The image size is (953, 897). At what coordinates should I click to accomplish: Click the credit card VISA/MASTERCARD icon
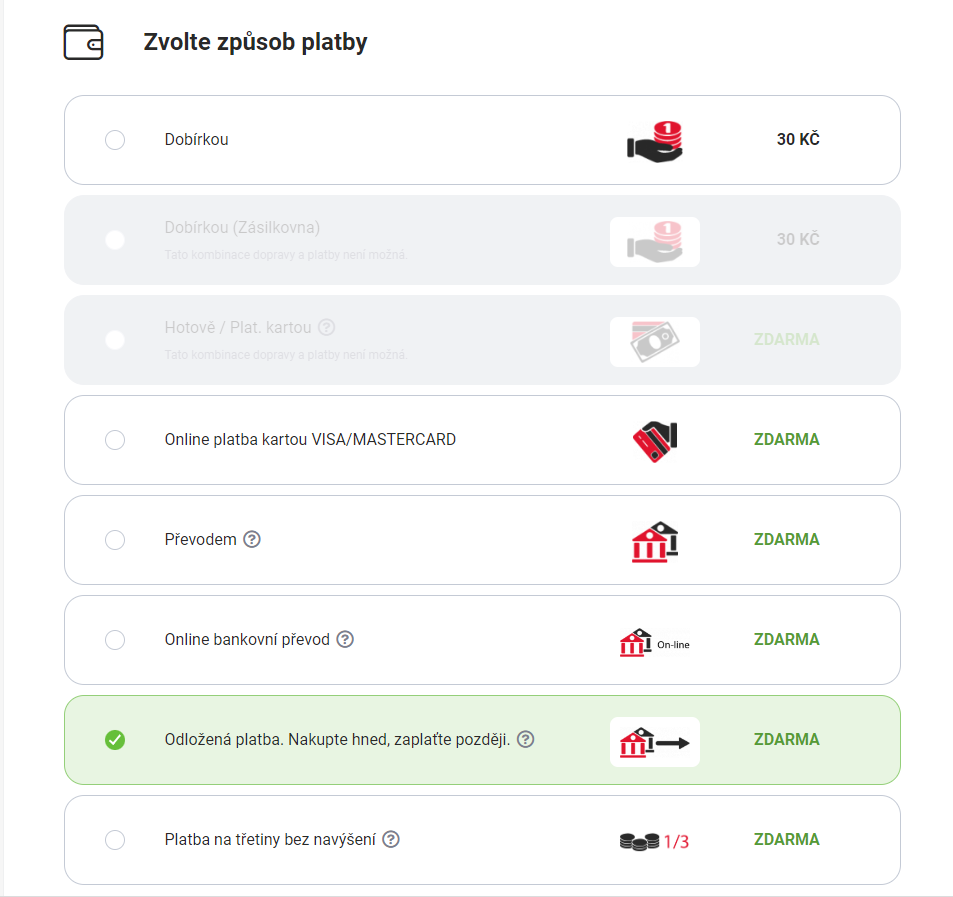point(655,442)
